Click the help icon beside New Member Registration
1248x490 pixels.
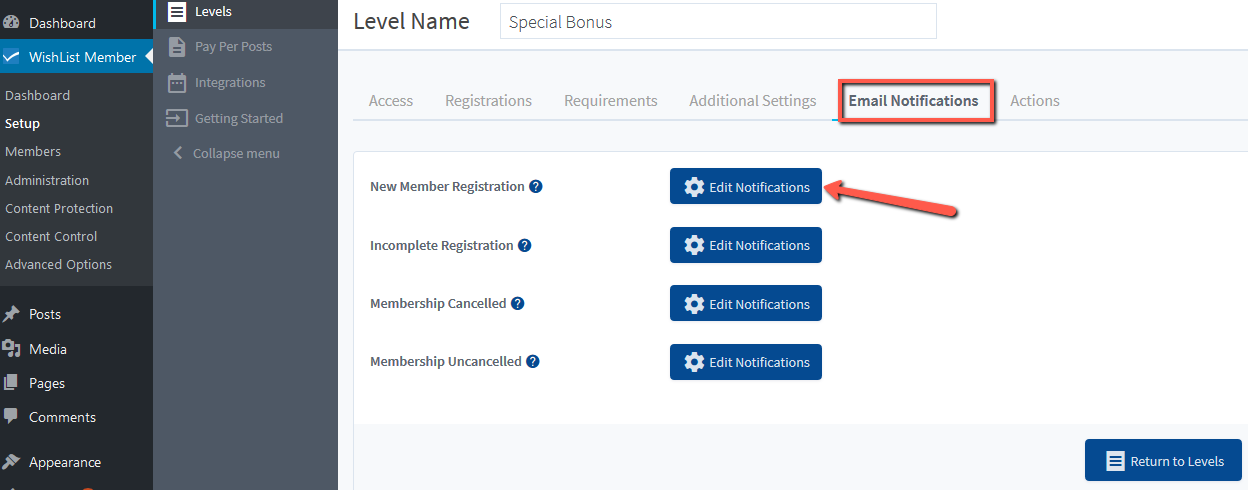pos(536,187)
